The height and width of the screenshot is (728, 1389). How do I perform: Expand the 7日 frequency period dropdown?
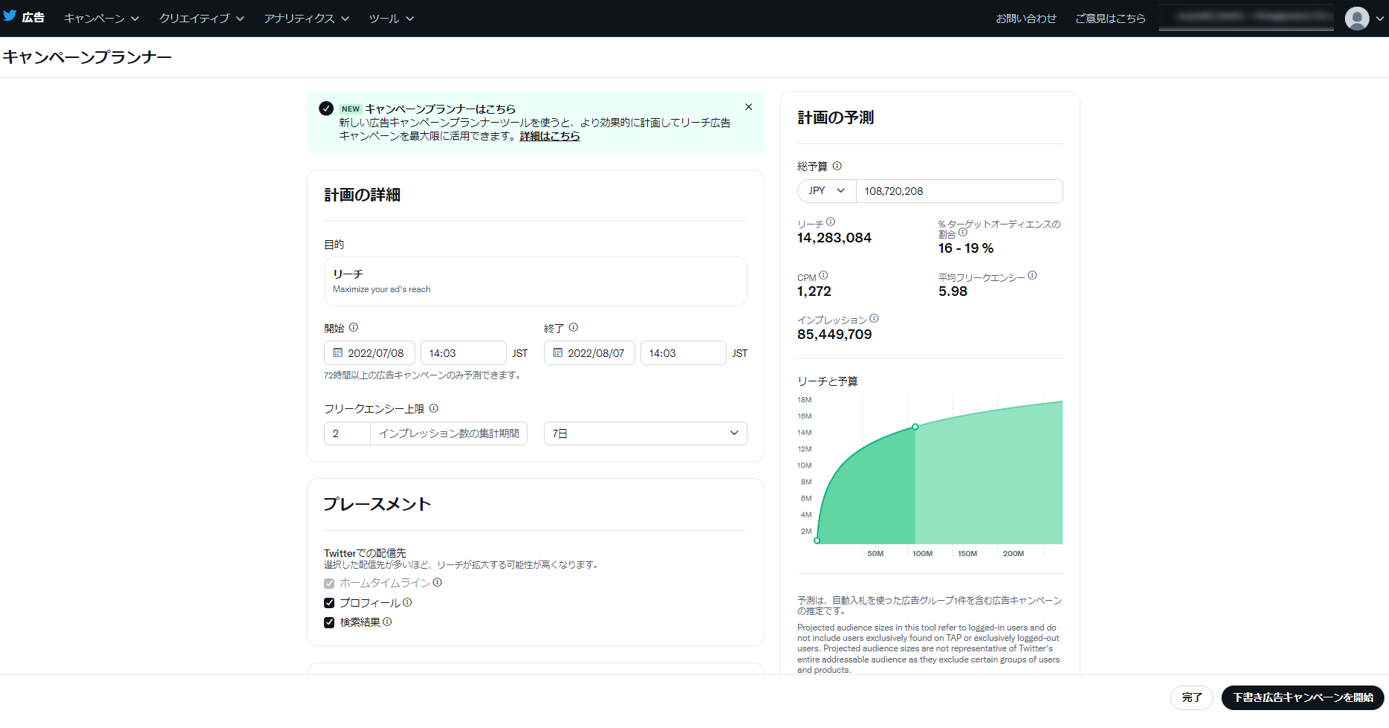[645, 433]
